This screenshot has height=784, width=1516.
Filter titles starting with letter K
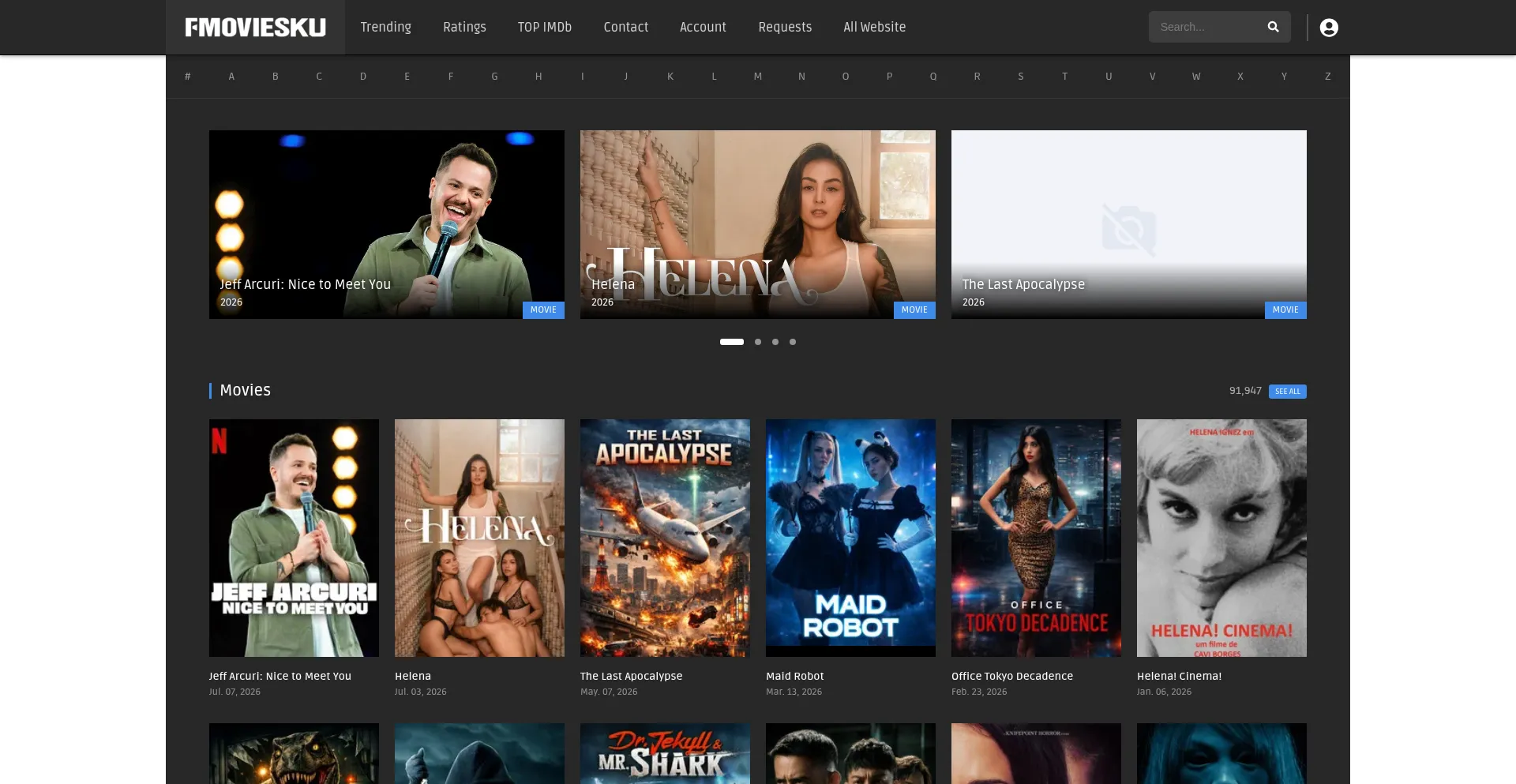[670, 77]
